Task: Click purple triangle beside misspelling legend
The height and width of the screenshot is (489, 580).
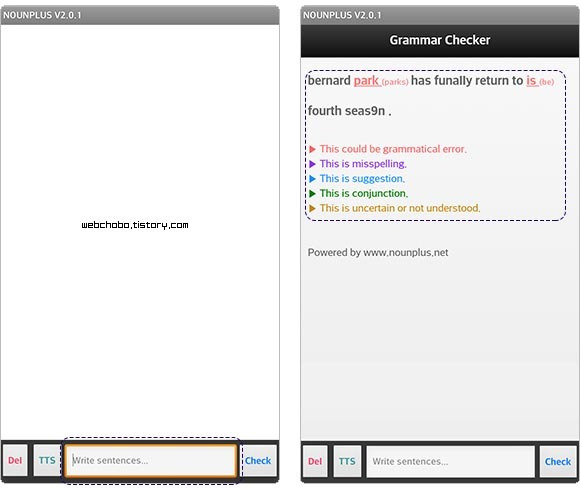Action: [312, 164]
